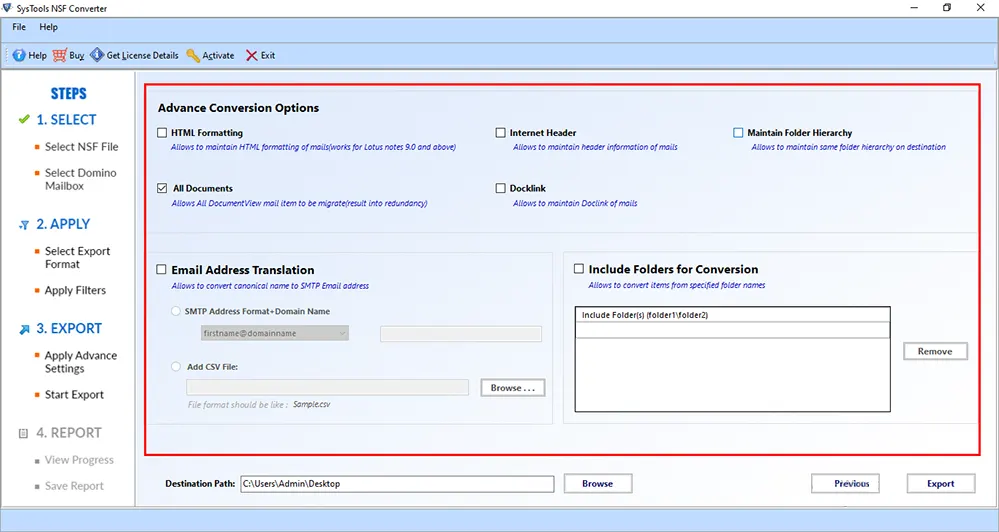Minimize the SysTools NSF Converter window
This screenshot has height=532, width=999.
pyautogui.click(x=915, y=8)
